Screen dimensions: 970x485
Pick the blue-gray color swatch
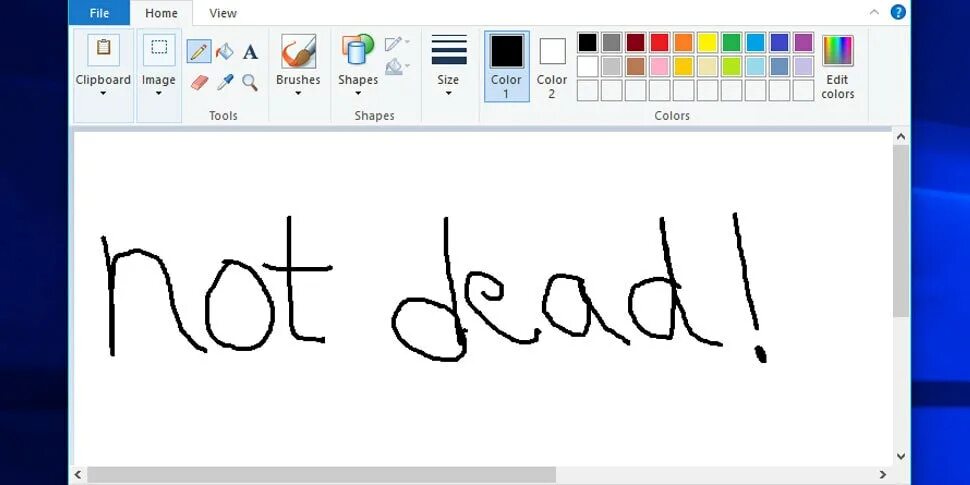[x=779, y=66]
